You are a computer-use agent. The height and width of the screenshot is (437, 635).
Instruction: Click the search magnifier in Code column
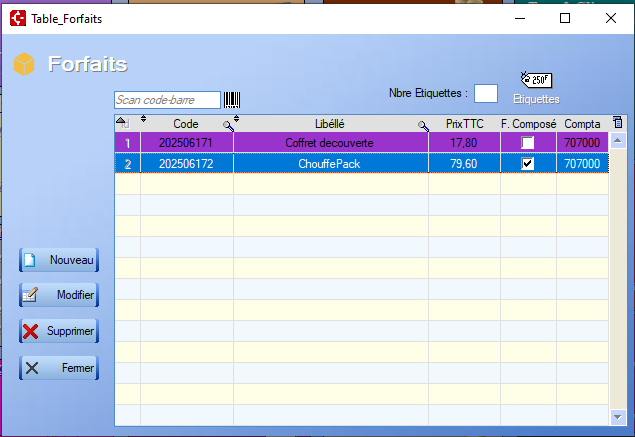[x=228, y=125]
